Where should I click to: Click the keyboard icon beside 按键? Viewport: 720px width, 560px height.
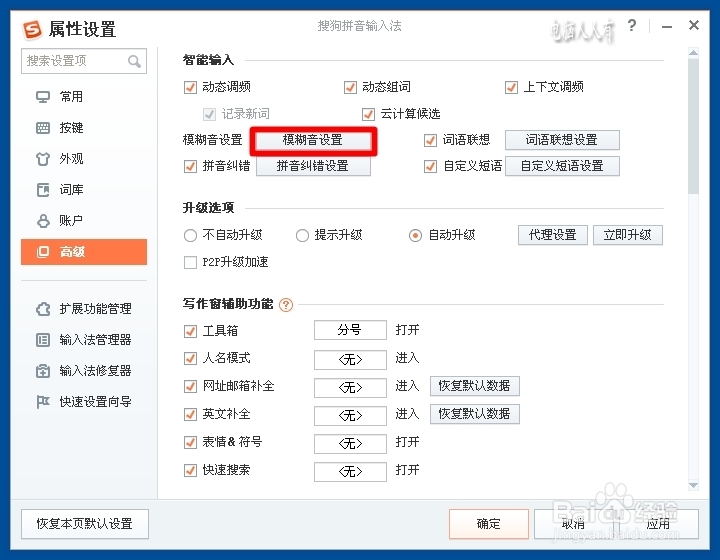43,128
